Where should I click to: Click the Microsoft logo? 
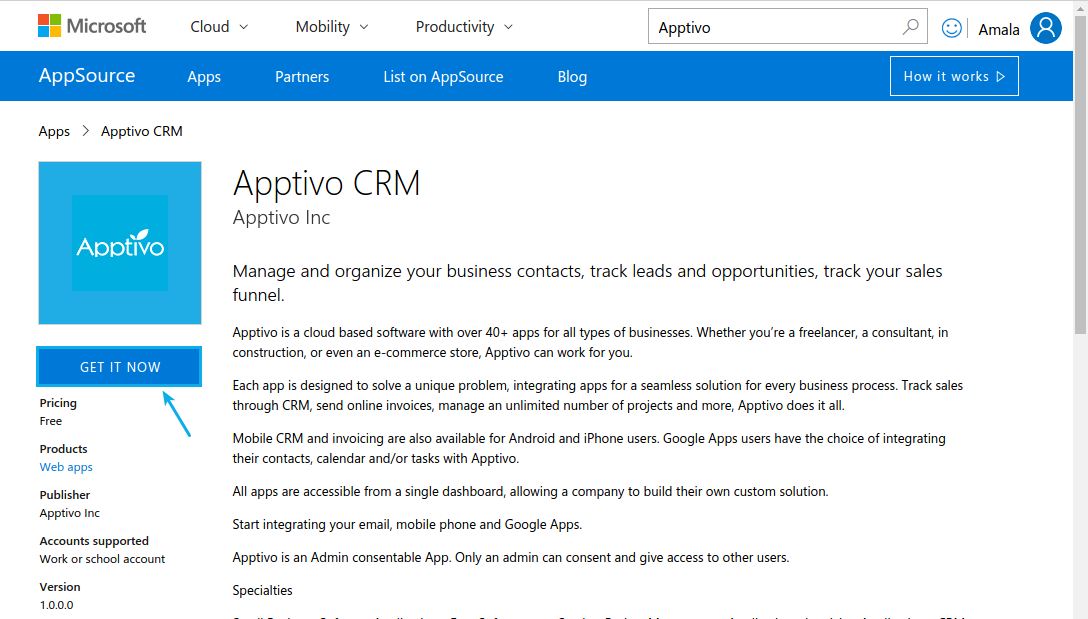[x=92, y=26]
